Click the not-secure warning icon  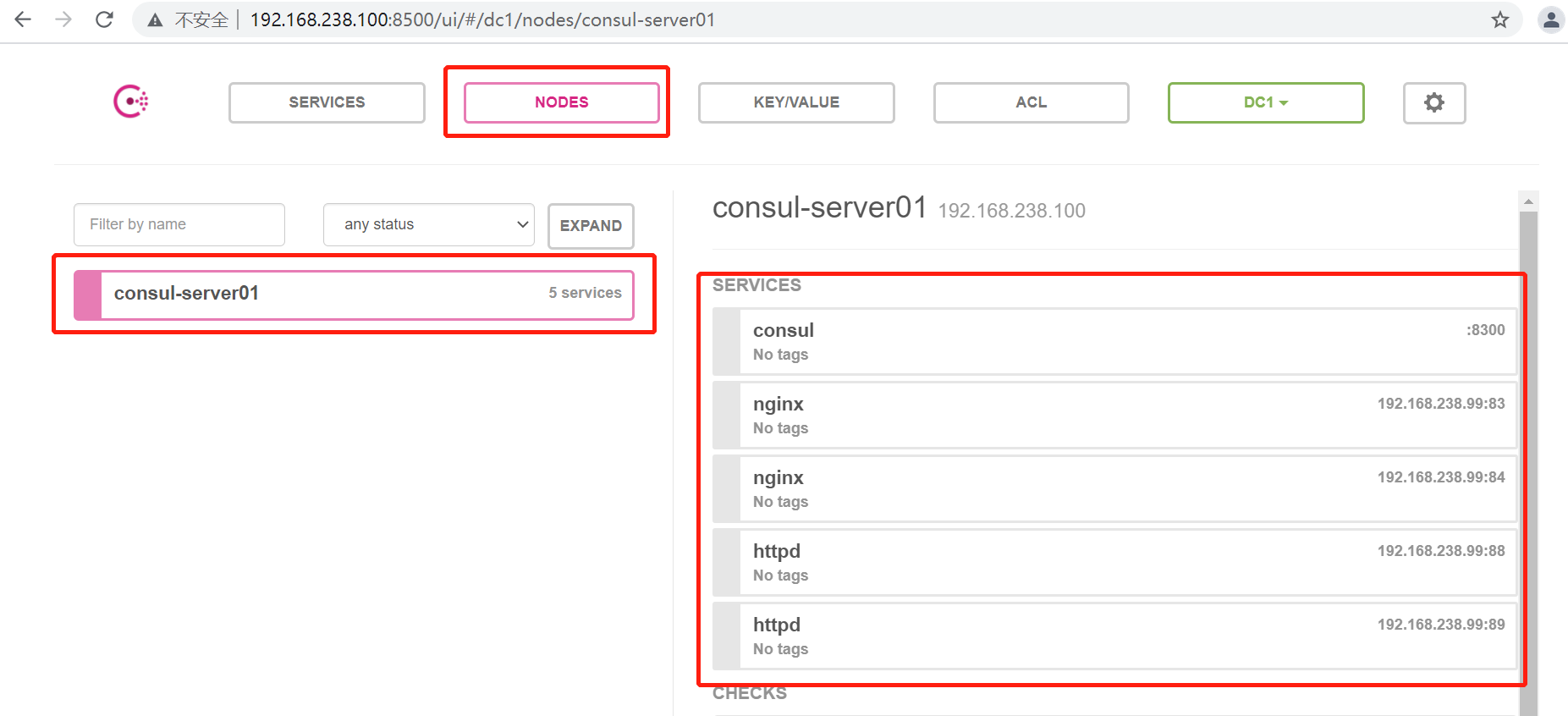click(155, 20)
